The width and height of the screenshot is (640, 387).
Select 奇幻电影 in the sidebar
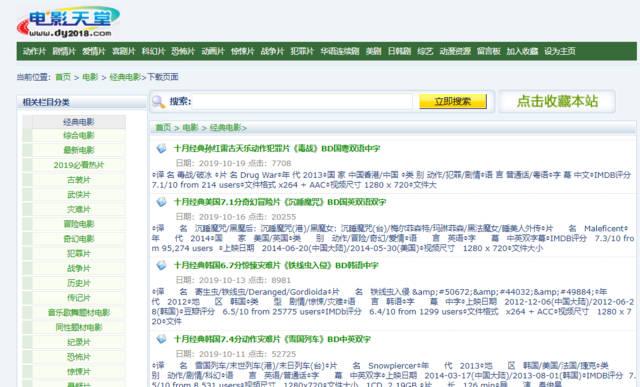[79, 239]
